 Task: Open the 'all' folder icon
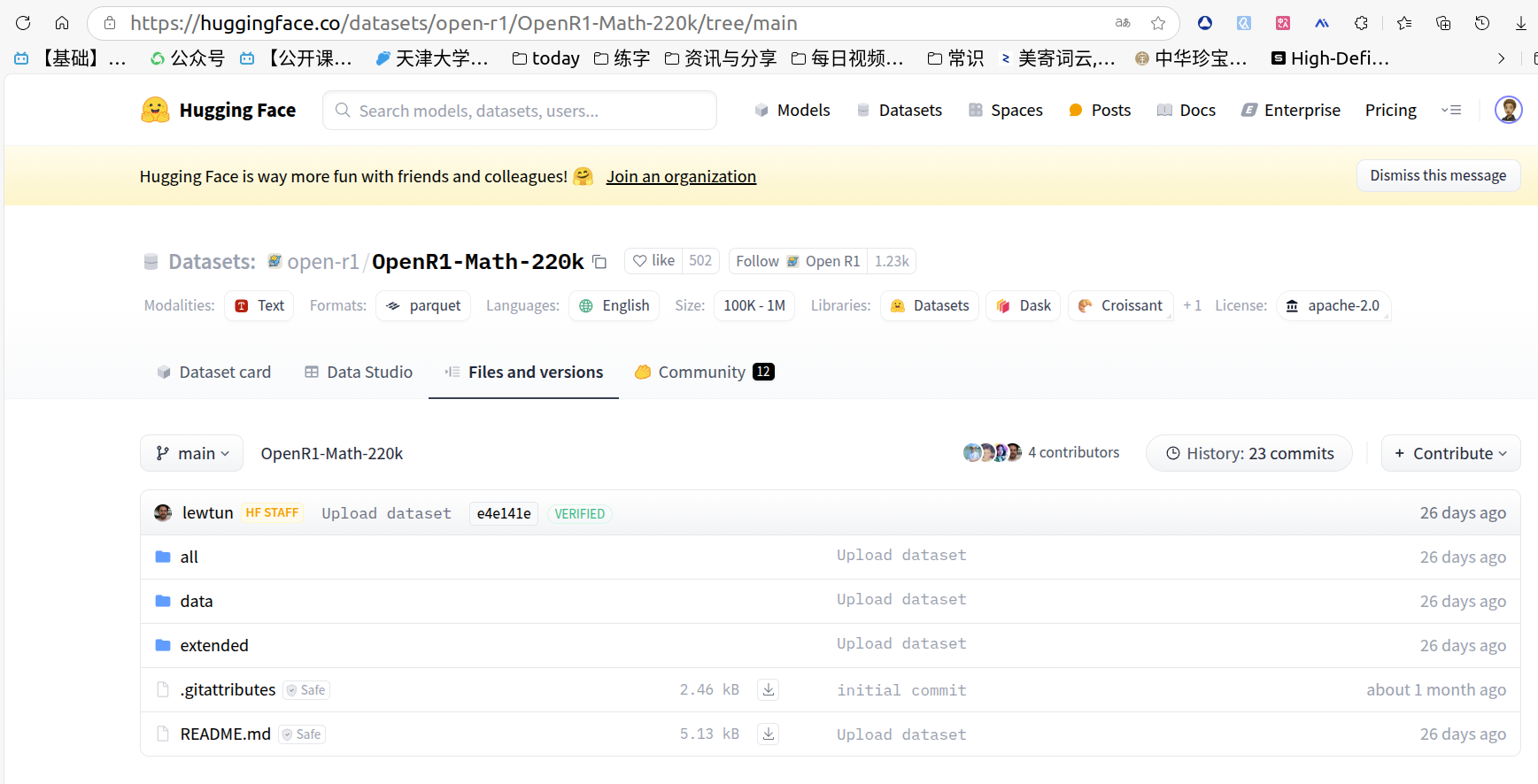[163, 557]
